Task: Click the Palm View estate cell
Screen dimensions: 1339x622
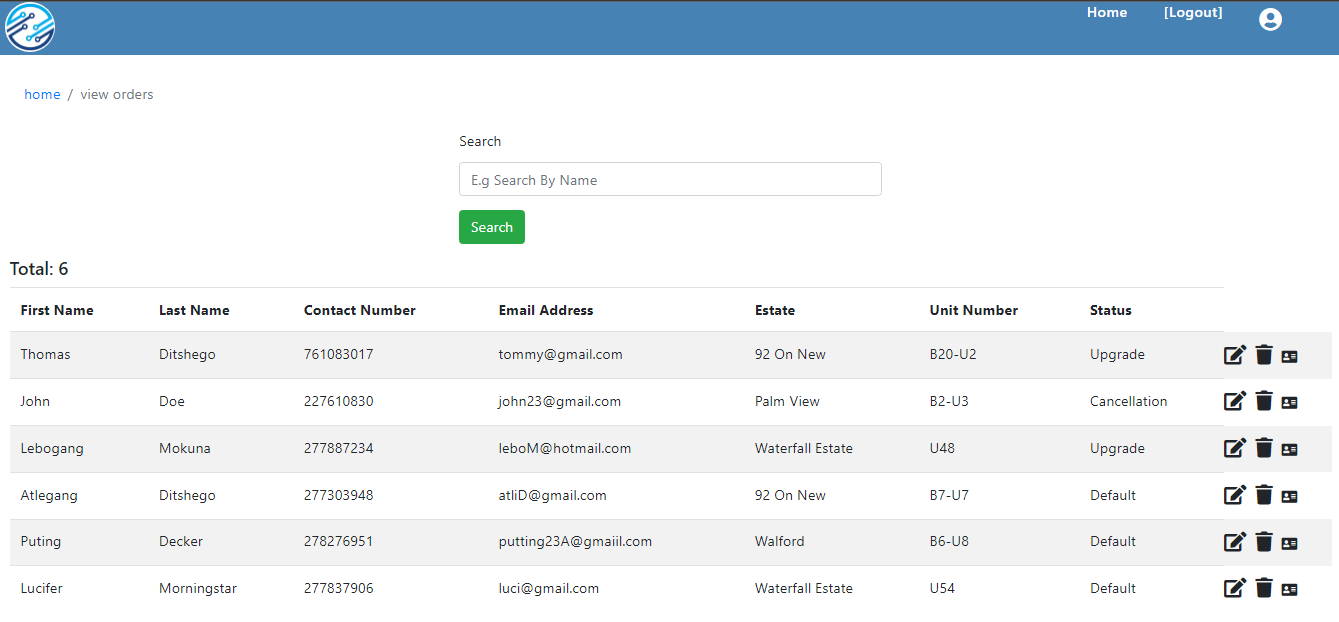Action: pyautogui.click(x=787, y=401)
